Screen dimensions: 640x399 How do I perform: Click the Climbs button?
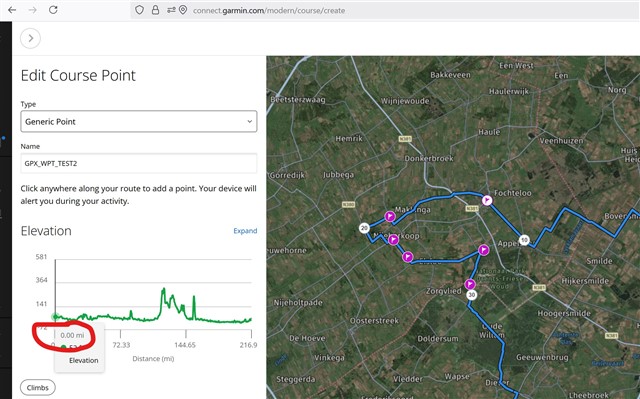click(38, 388)
